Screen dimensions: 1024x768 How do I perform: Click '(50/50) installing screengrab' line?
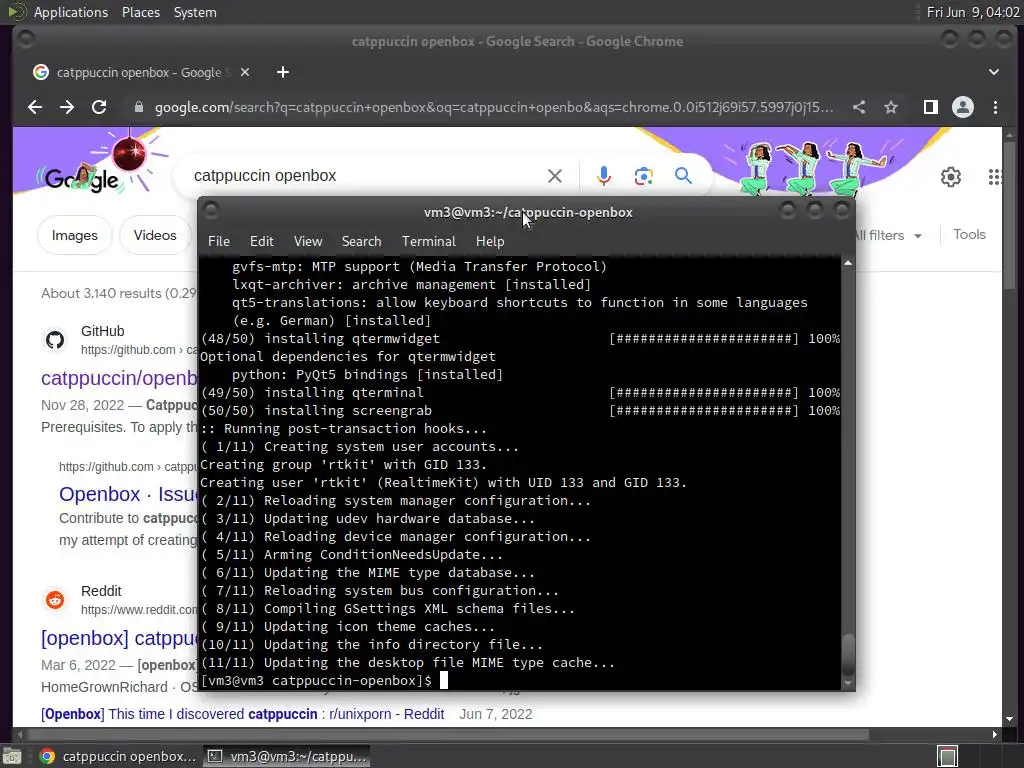[316, 410]
